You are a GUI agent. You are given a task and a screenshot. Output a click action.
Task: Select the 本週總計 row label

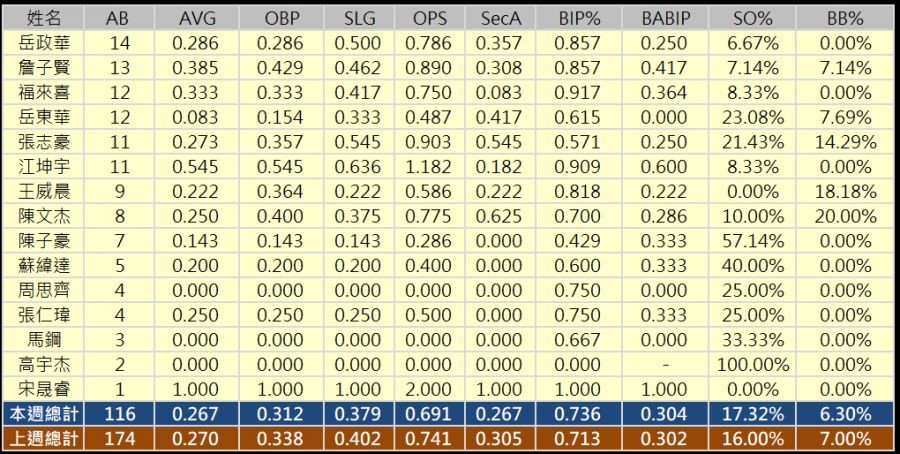(x=43, y=413)
